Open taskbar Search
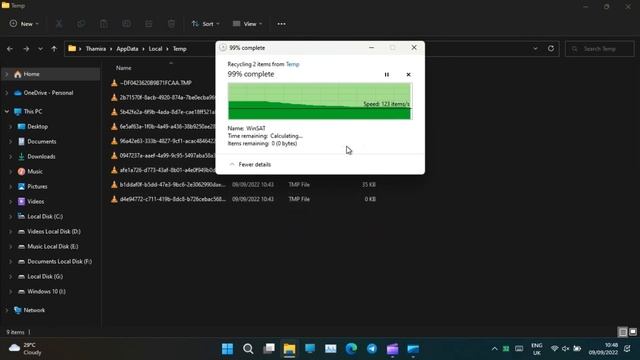The image size is (640, 360). (248, 349)
